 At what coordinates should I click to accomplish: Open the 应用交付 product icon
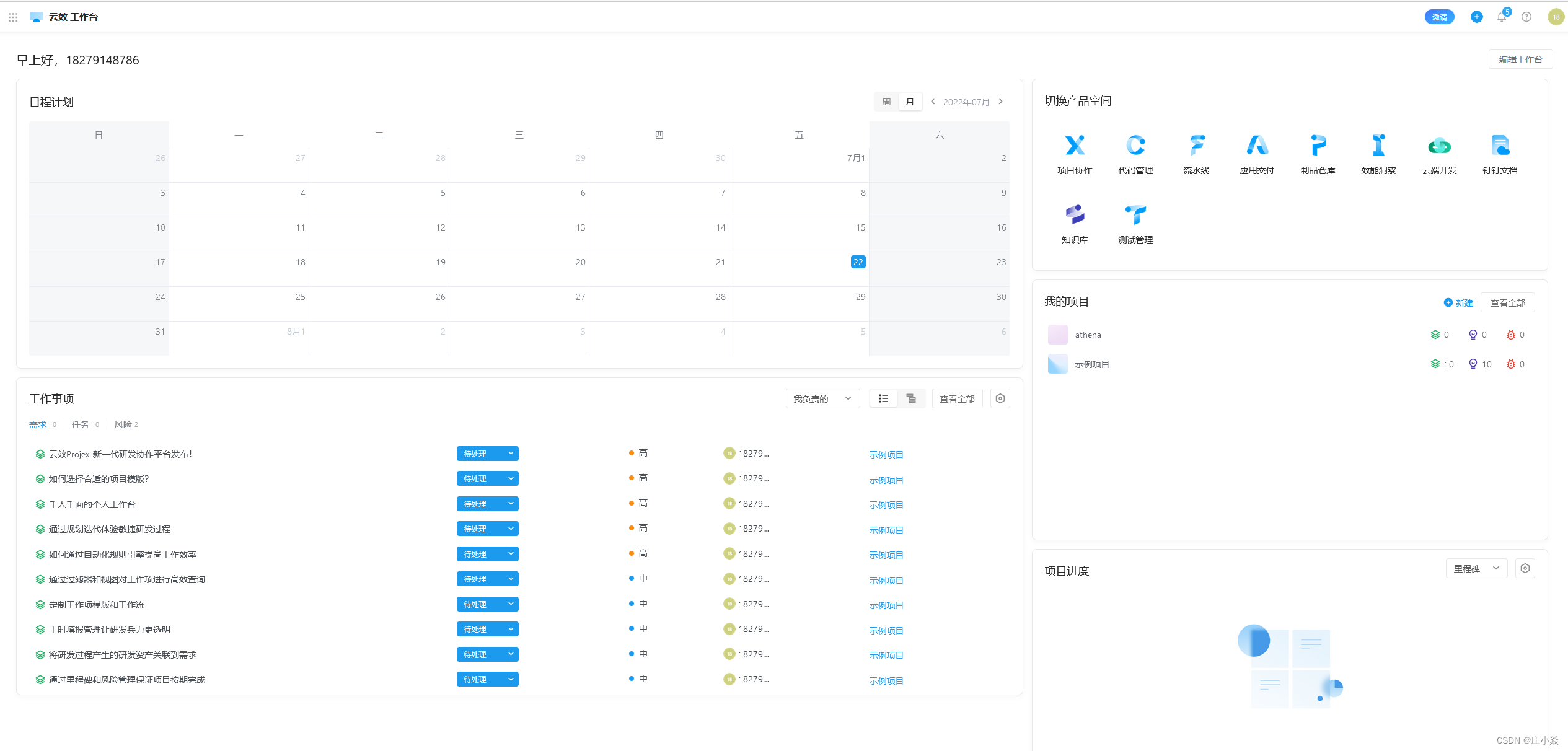point(1257,146)
